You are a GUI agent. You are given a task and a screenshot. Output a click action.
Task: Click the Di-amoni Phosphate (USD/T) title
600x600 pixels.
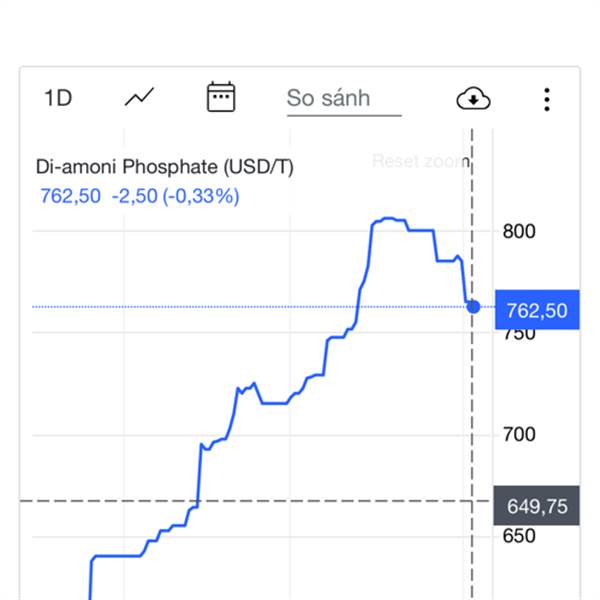(165, 167)
